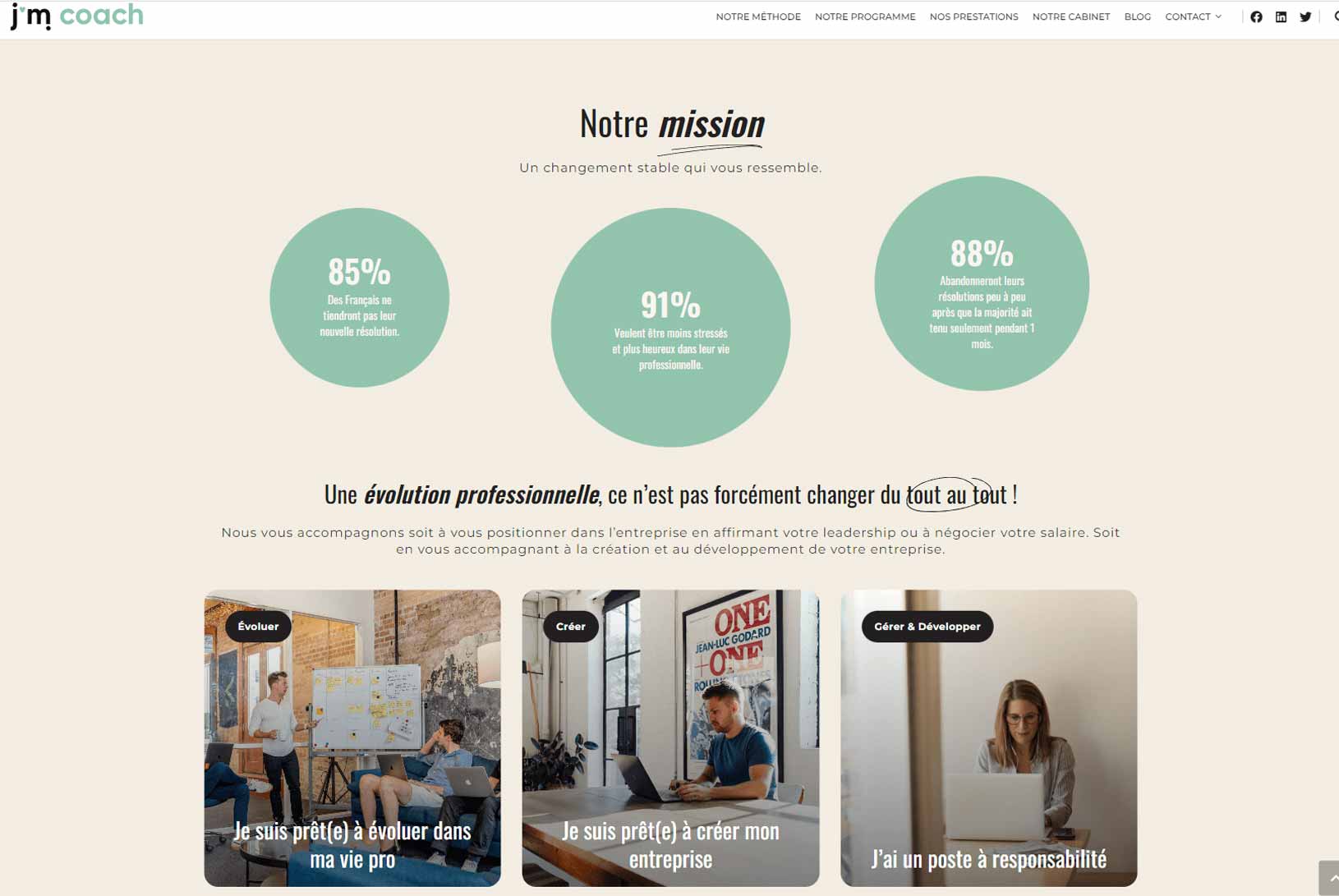This screenshot has width=1339, height=896.
Task: Open the poste à responsabilité card
Action: [x=988, y=737]
